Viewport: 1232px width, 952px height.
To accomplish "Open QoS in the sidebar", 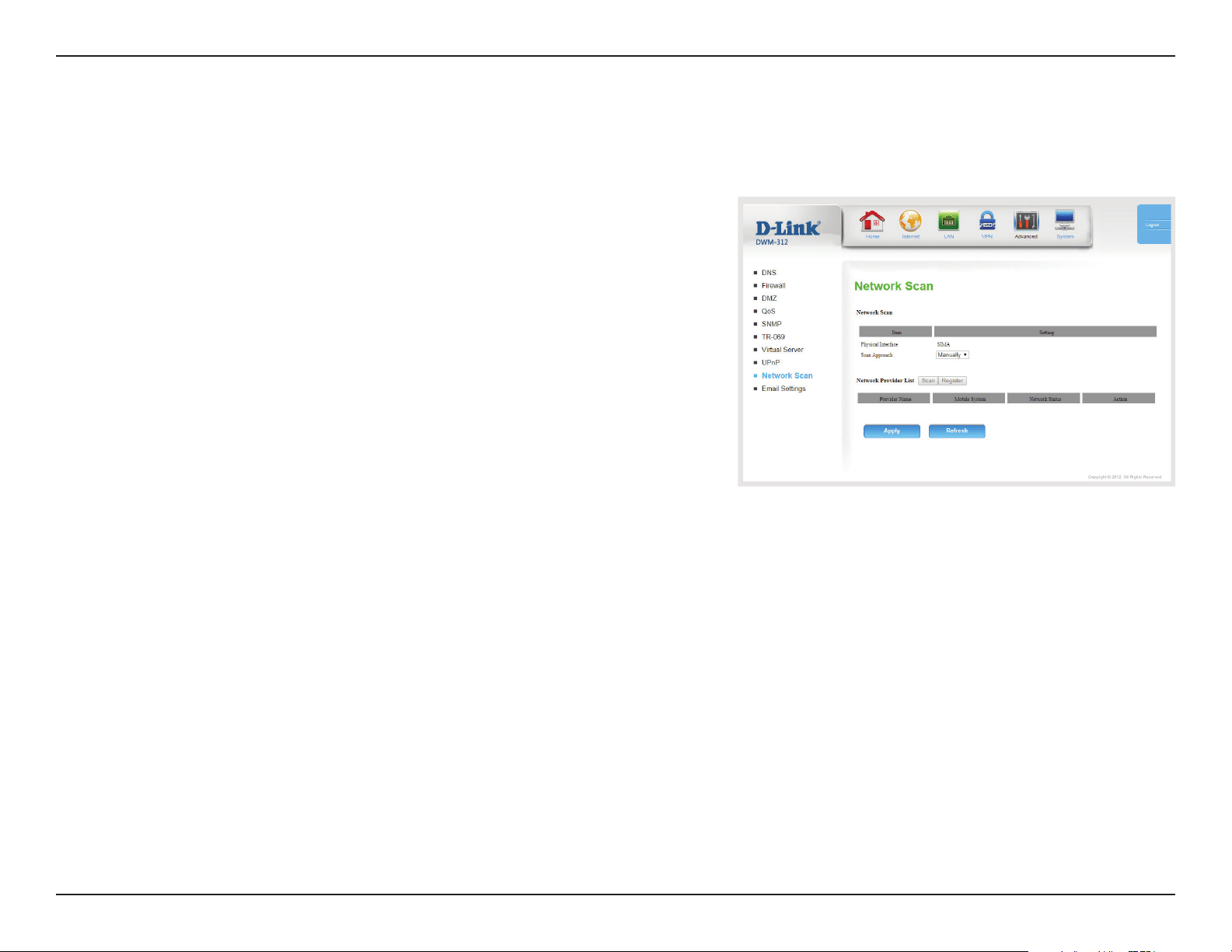I will click(x=768, y=311).
